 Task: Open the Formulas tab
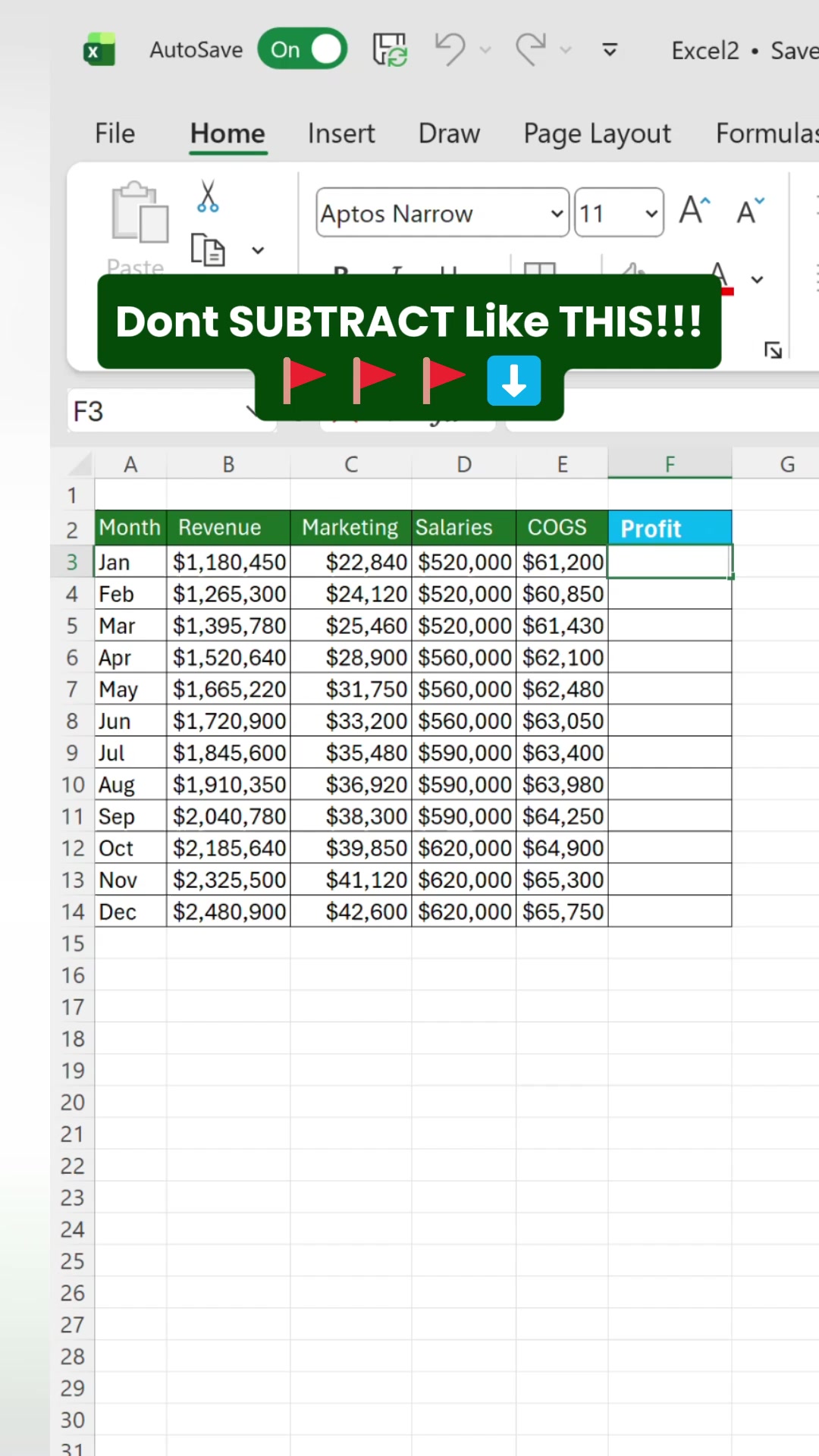(767, 133)
